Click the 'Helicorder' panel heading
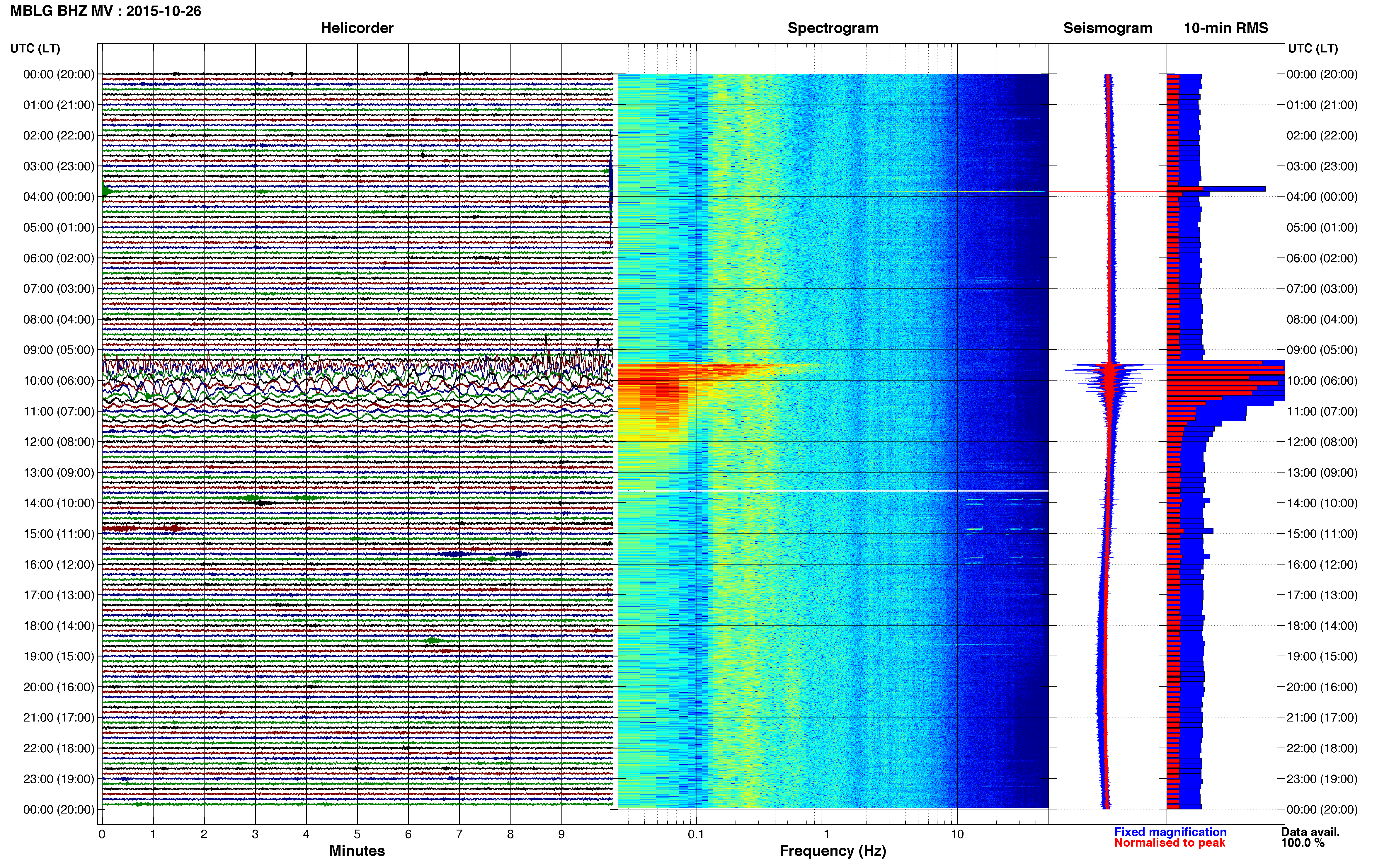Screen dimensions: 1389x868 pos(357,28)
